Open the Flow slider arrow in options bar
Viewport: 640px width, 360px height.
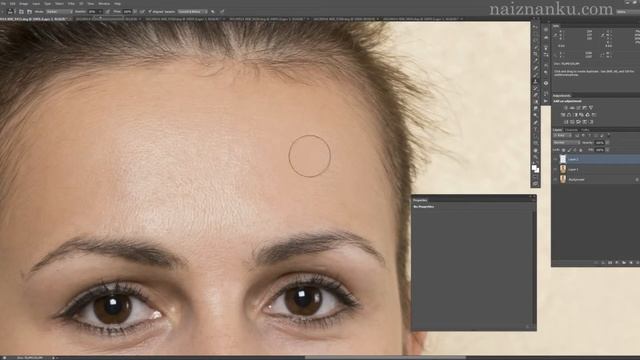pyautogui.click(x=135, y=11)
